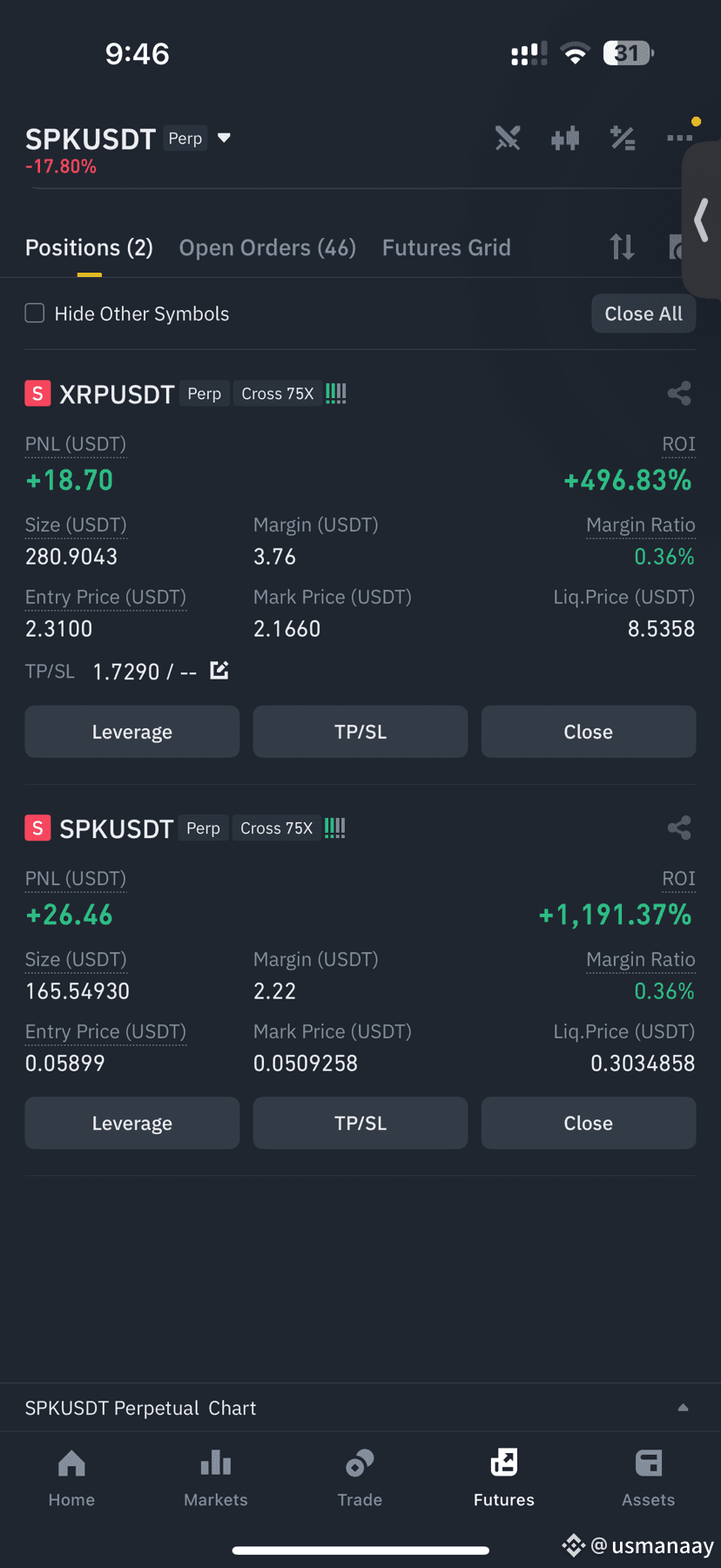Switch to Open Orders (46) tab
The image size is (721, 1568).
(x=267, y=248)
